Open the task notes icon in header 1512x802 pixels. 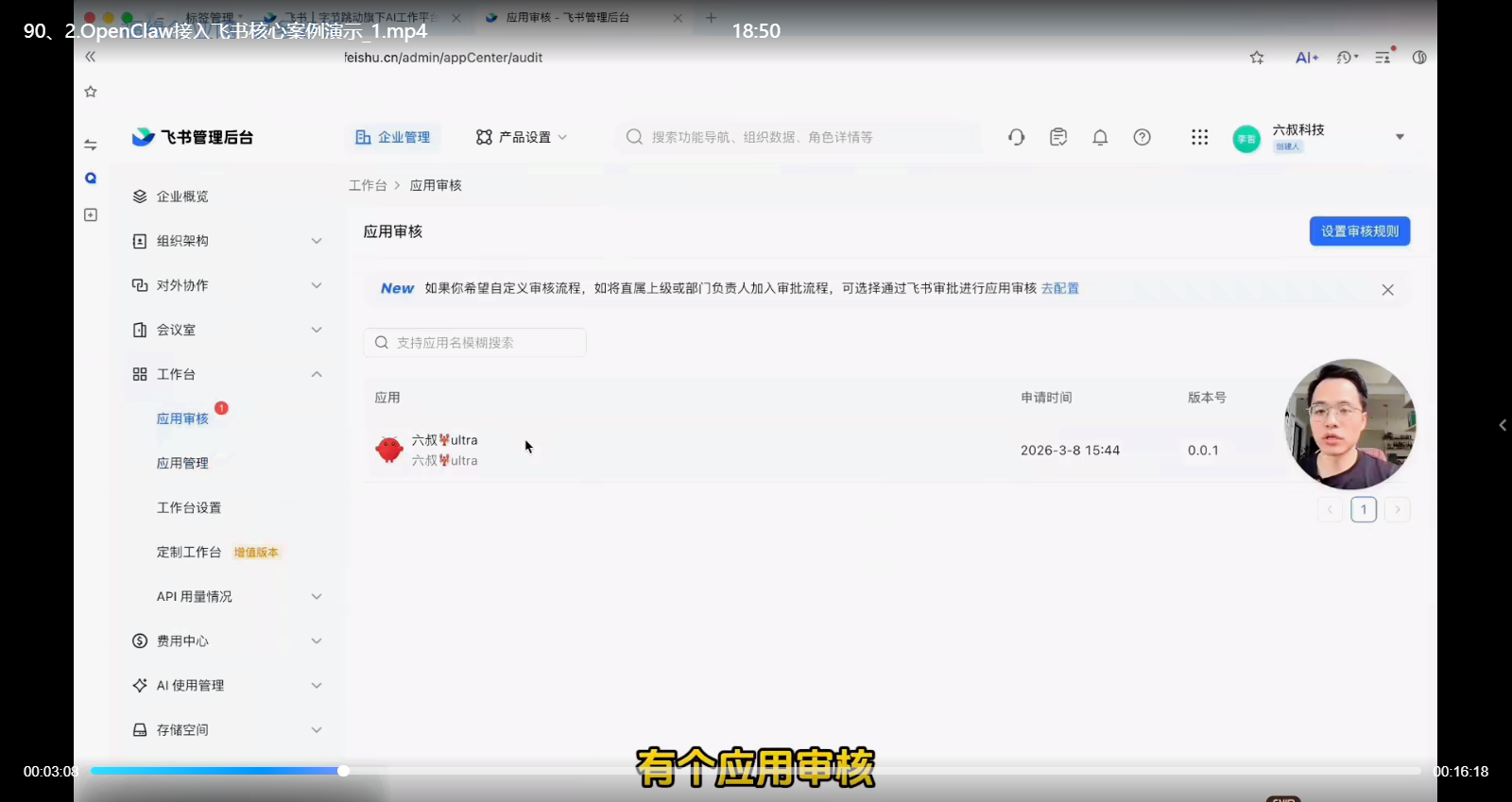(x=1058, y=137)
